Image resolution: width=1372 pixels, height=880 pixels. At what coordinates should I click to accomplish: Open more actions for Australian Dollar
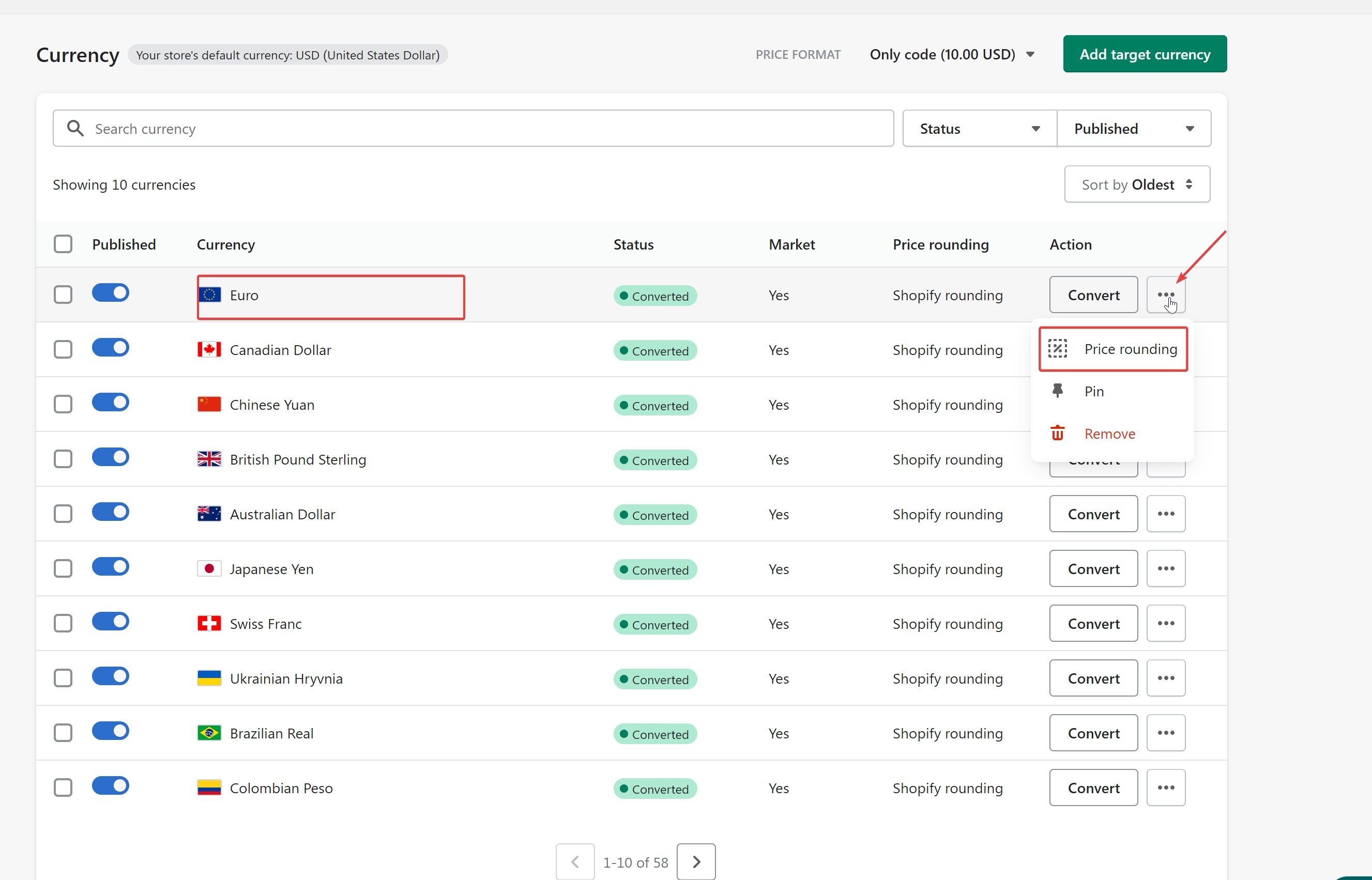1166,514
